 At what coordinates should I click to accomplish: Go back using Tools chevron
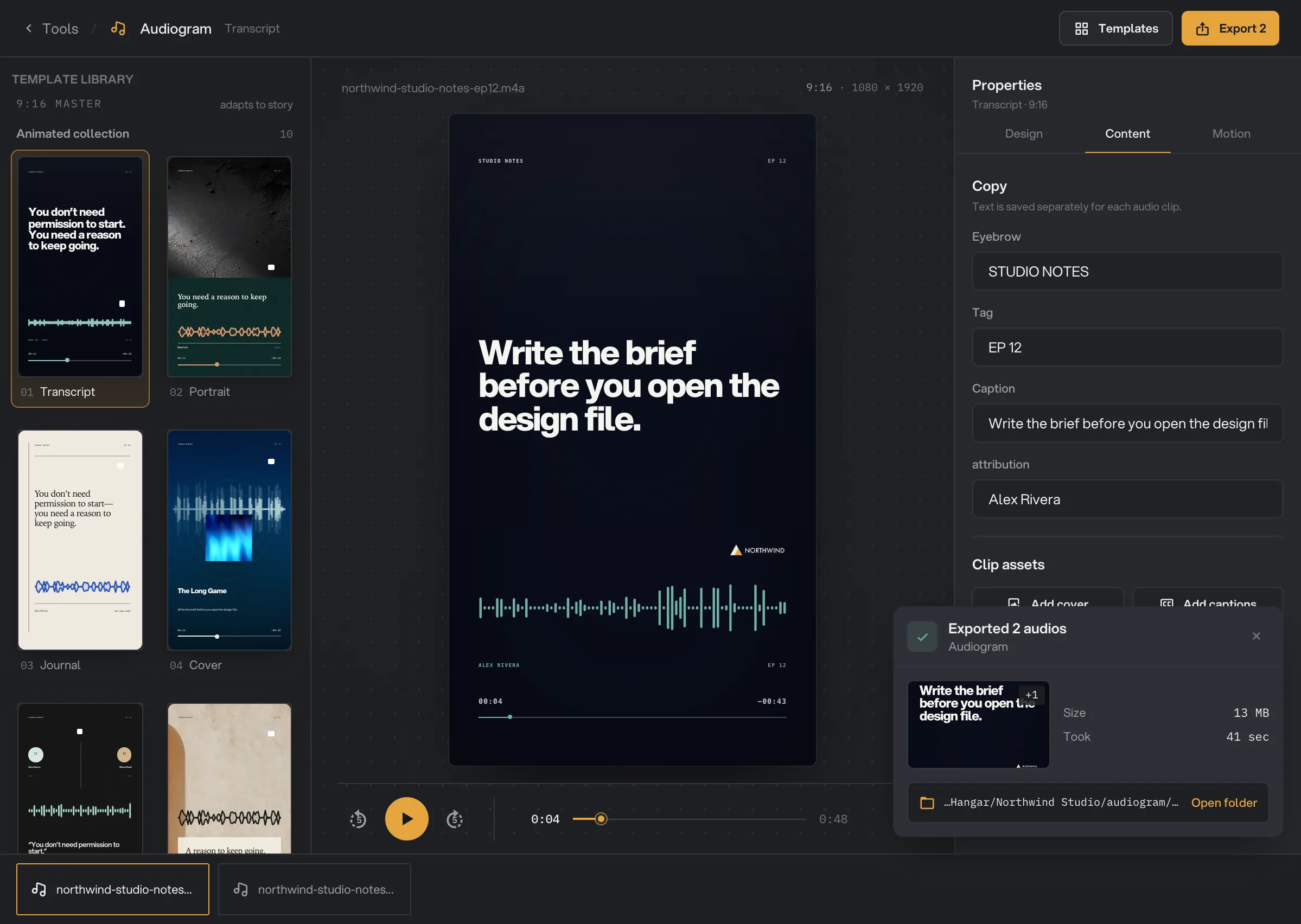click(28, 28)
